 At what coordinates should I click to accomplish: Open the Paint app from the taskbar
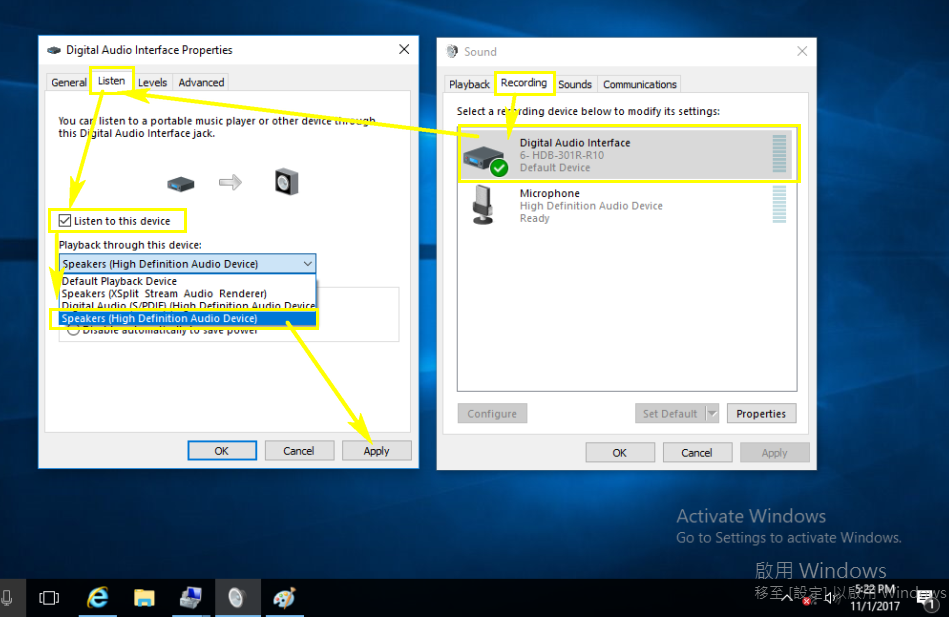coord(284,598)
